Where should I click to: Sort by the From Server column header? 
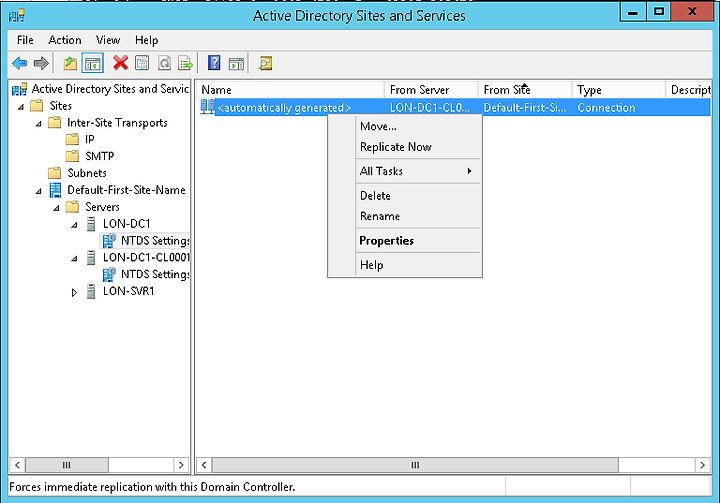(x=432, y=90)
